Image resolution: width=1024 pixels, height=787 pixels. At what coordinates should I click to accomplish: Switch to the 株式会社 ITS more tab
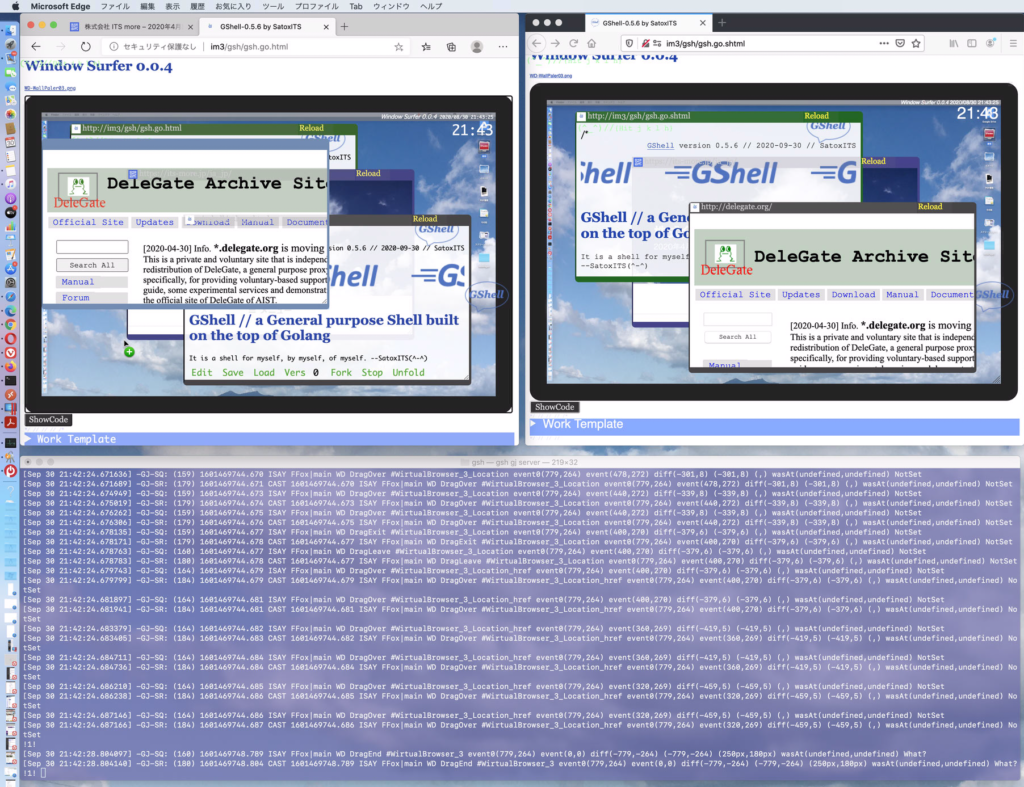(132, 25)
